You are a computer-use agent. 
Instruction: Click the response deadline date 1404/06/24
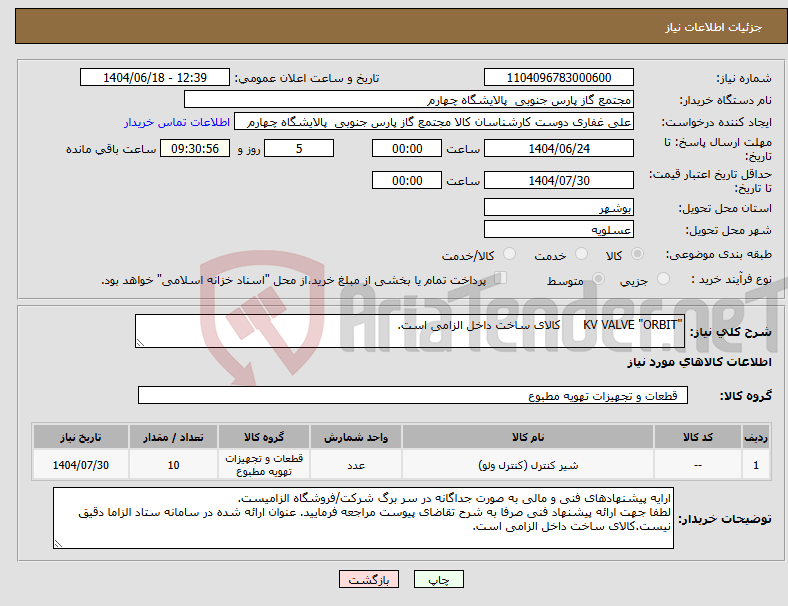tap(559, 148)
